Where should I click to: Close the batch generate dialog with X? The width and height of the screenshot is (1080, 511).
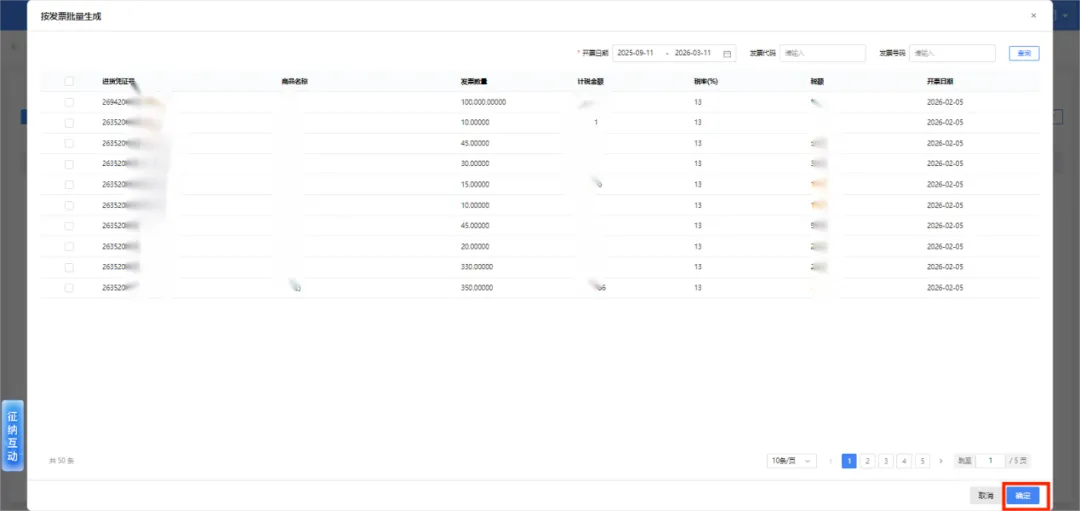(1033, 15)
